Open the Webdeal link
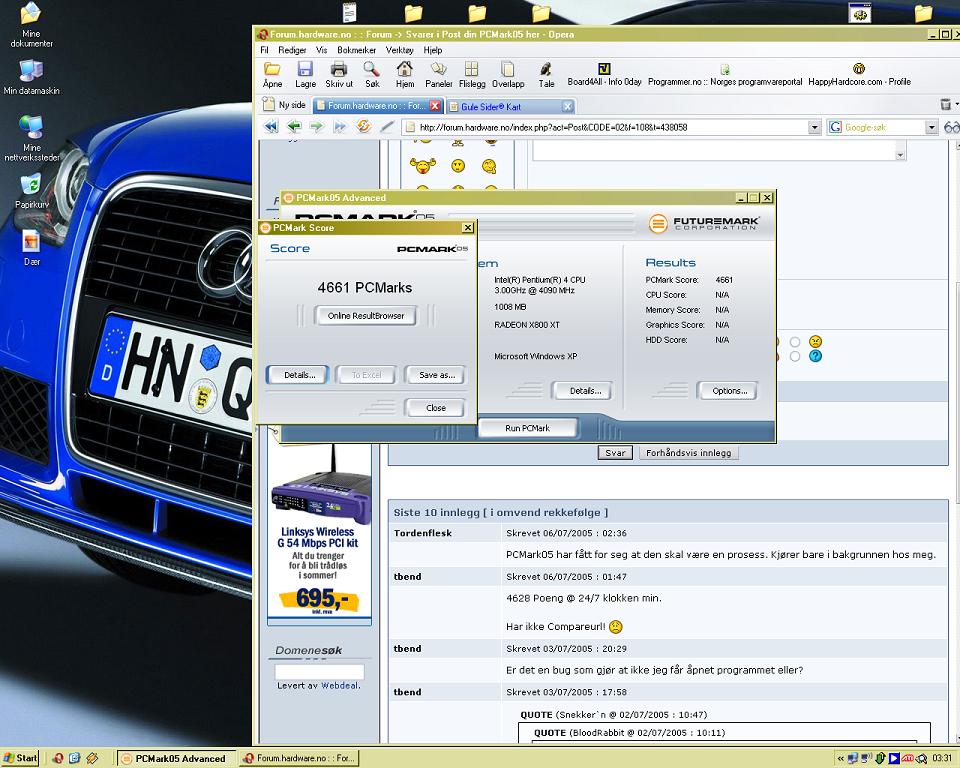This screenshot has height=768, width=960. (x=339, y=686)
